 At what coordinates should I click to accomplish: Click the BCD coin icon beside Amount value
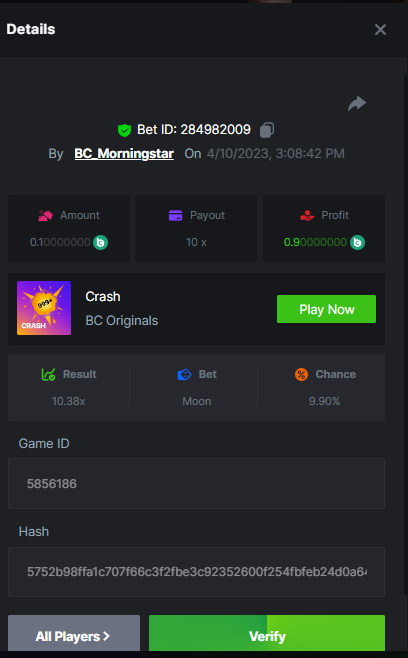pyautogui.click(x=100, y=242)
